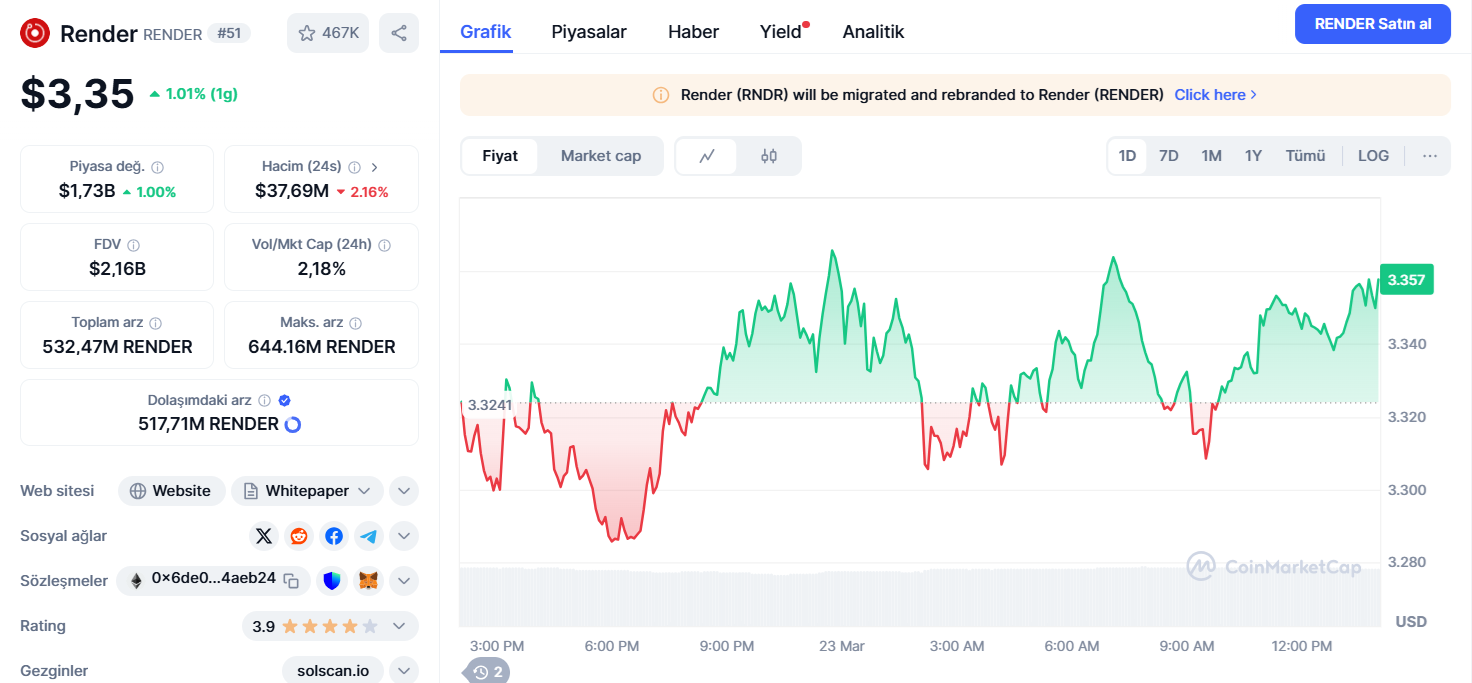Viewport: 1472px width, 683px height.
Task: Open the Reddit social link
Action: pos(299,536)
